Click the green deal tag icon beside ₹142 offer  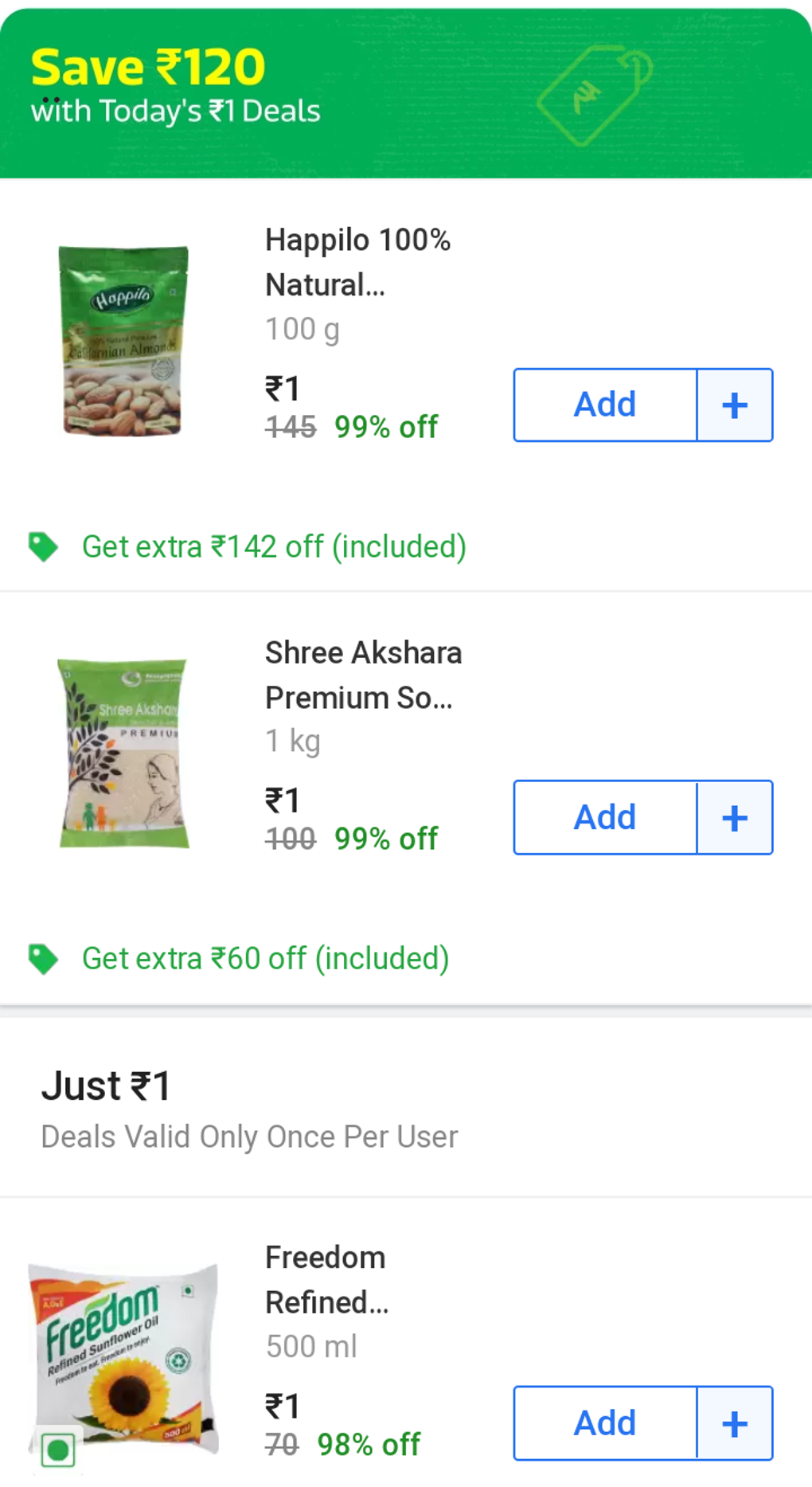44,546
